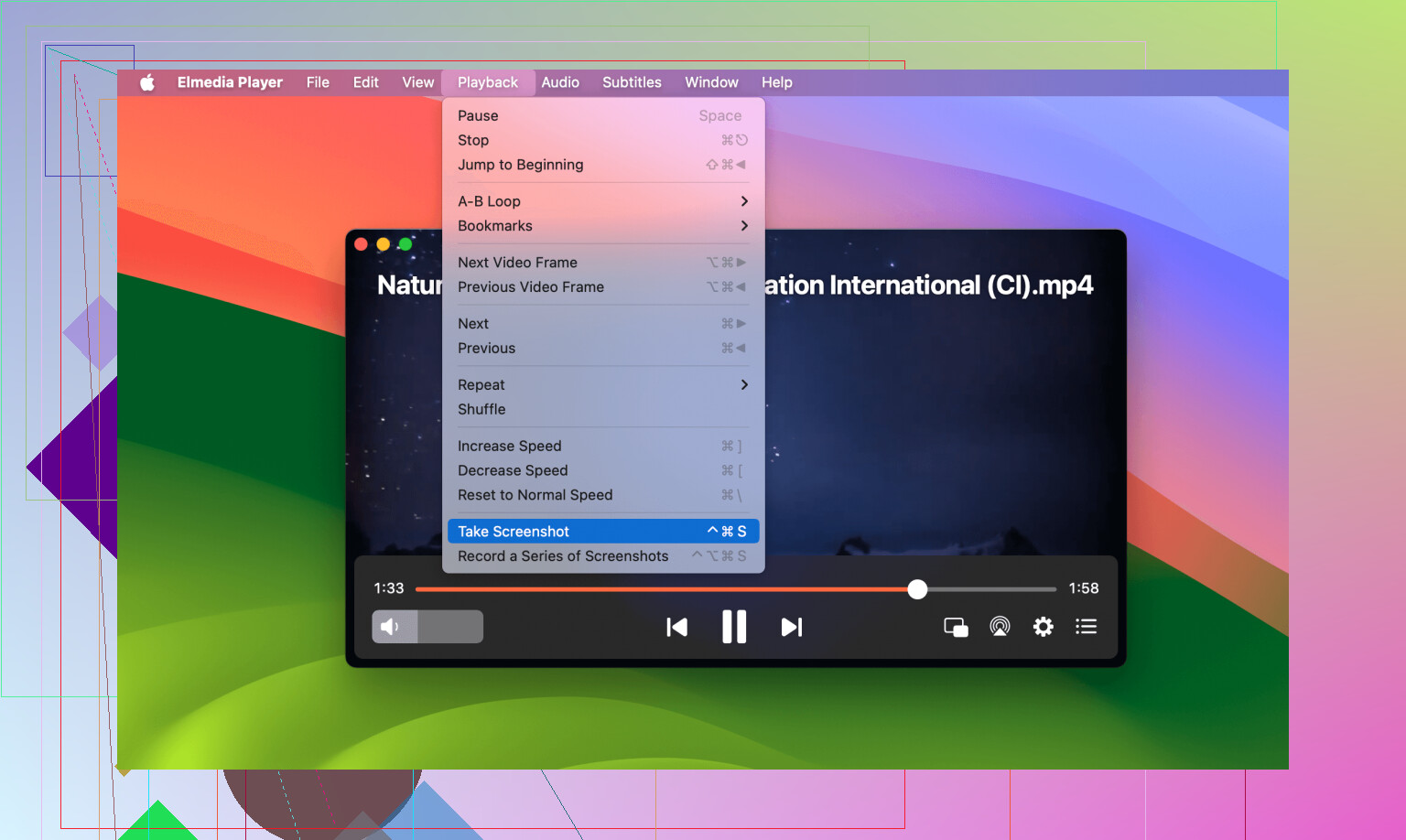Screen dimensions: 1406x840
Task: Open the Elmedia Player application menu
Action: [x=230, y=82]
